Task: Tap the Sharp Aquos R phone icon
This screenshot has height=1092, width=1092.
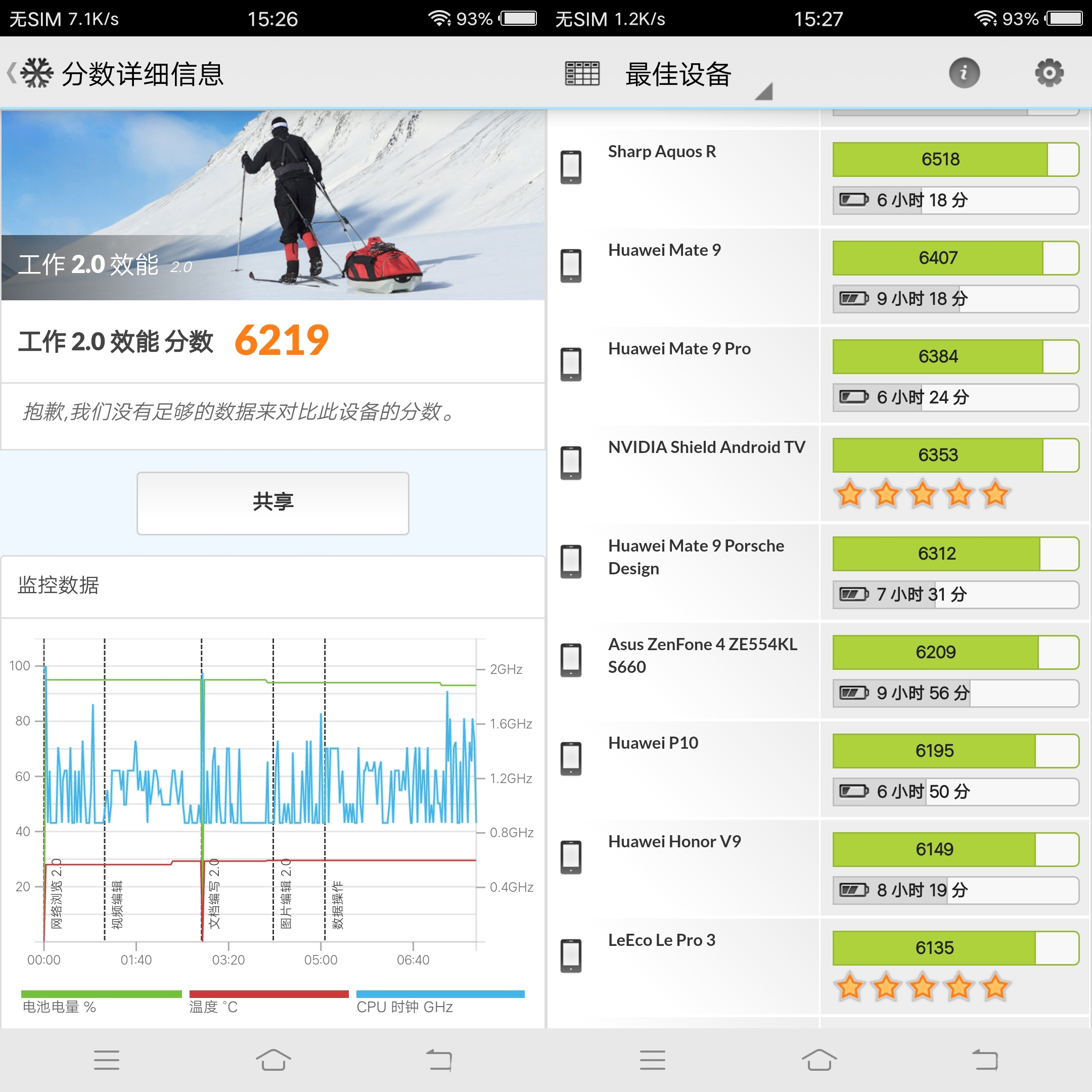Action: coord(571,167)
